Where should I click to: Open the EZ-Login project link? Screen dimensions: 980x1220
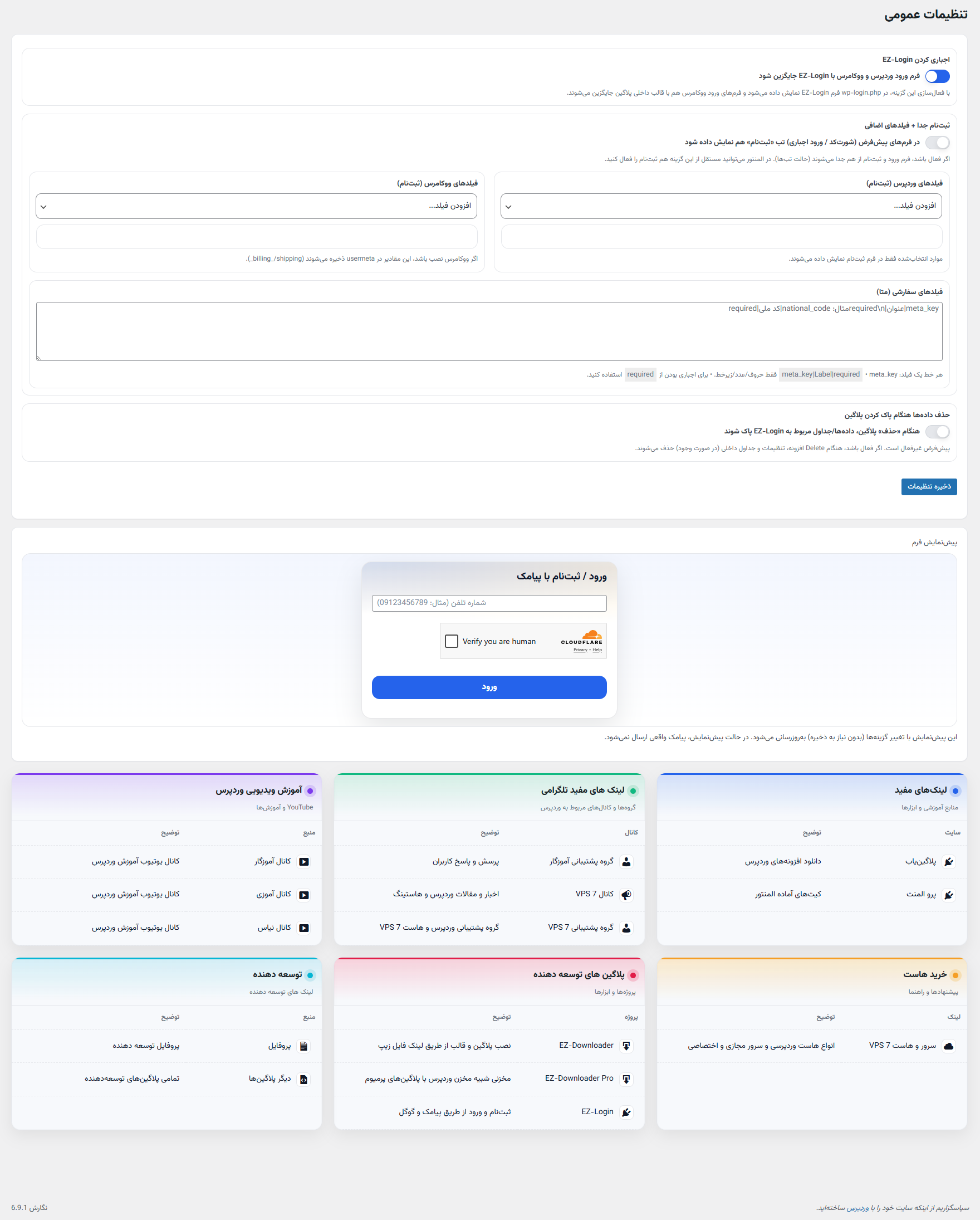597,1112
